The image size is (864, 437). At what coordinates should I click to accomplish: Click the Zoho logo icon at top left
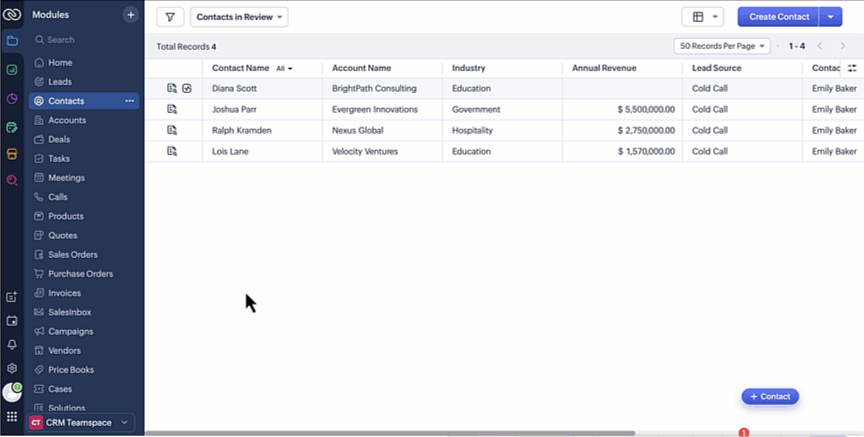12,15
